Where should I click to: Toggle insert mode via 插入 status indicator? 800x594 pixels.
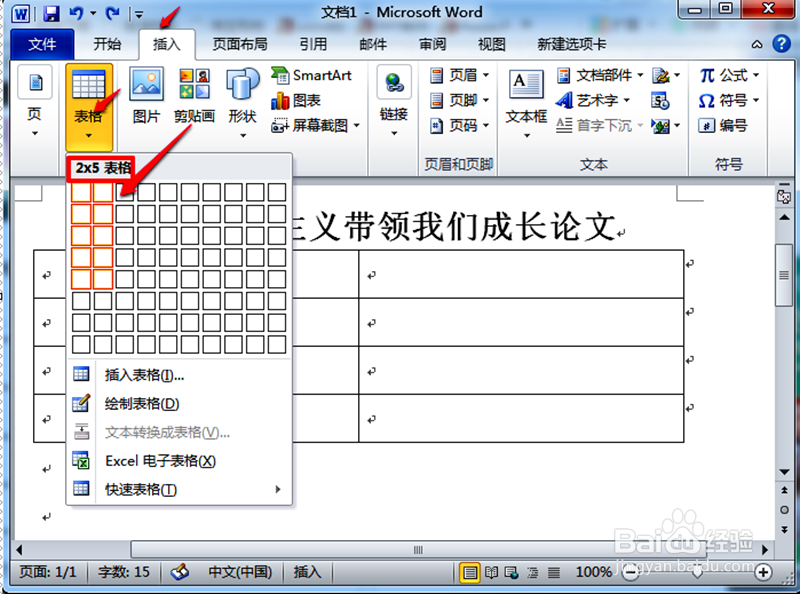[x=306, y=572]
